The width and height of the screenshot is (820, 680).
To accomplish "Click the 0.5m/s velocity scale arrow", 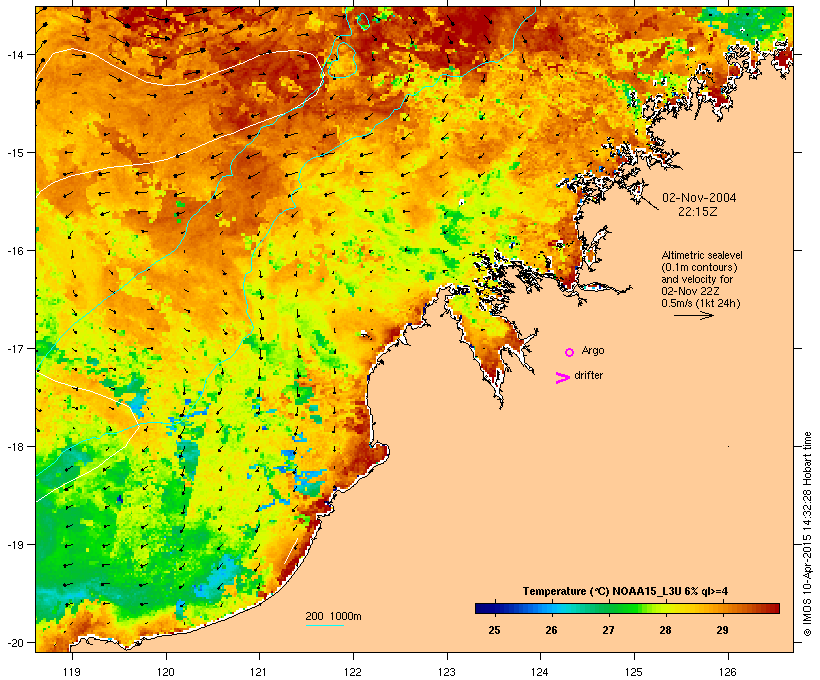I will [694, 315].
